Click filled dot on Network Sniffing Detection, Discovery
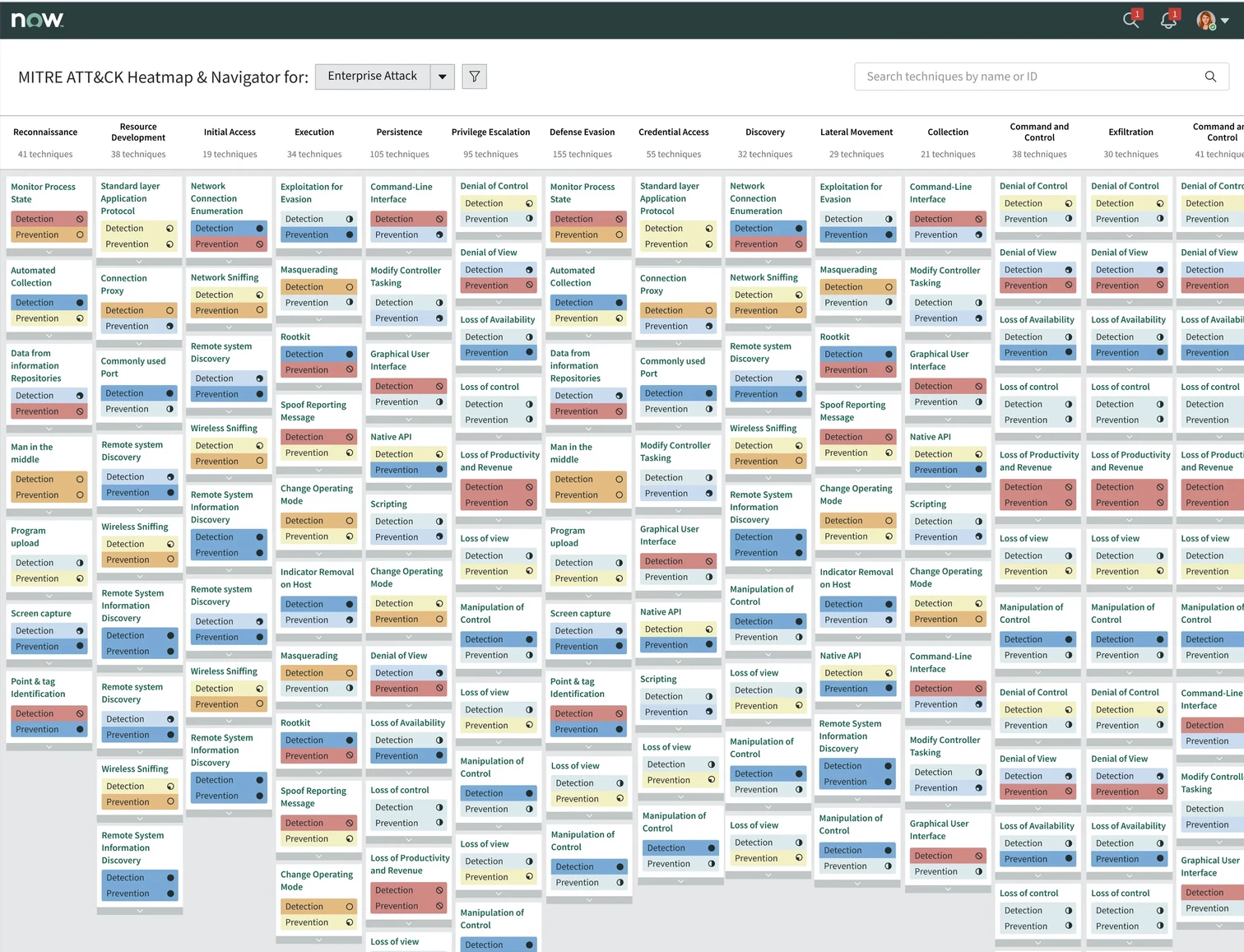 [x=799, y=295]
